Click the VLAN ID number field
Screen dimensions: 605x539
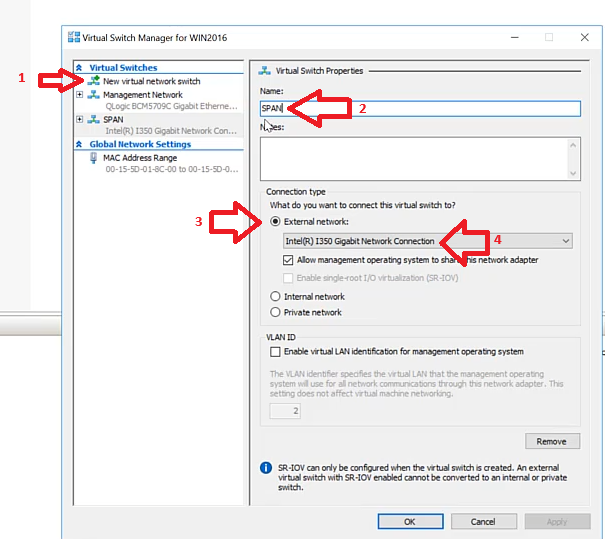pyautogui.click(x=285, y=411)
